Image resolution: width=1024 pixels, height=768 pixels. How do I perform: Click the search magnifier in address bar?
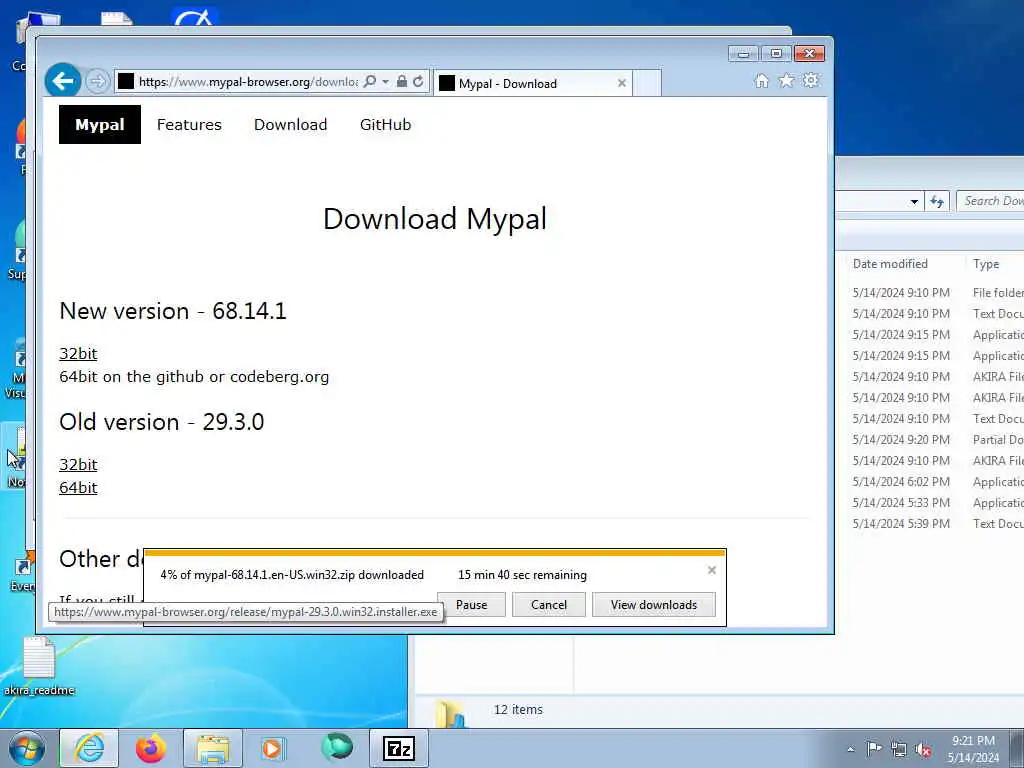[x=370, y=82]
